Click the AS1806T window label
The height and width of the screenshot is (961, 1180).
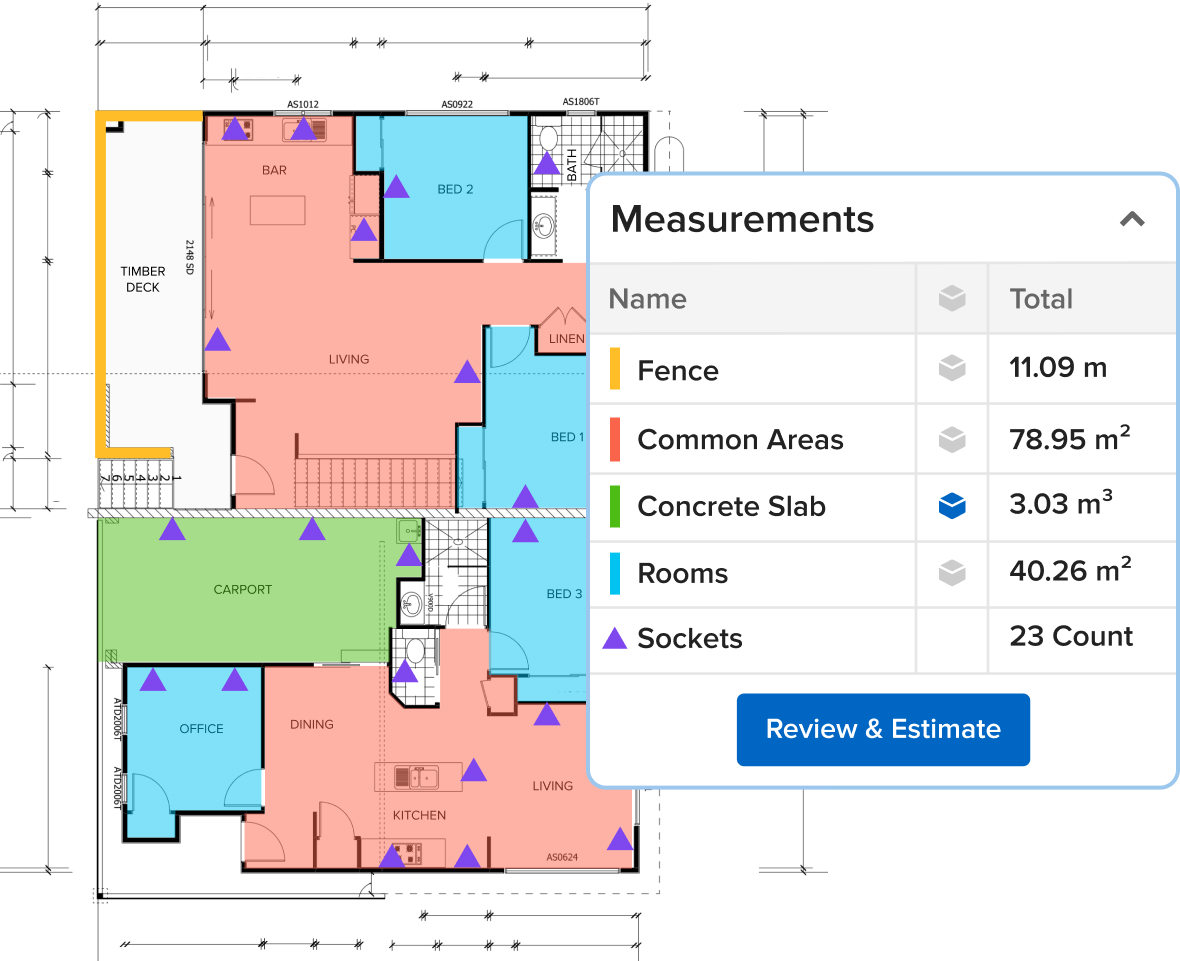click(x=581, y=102)
